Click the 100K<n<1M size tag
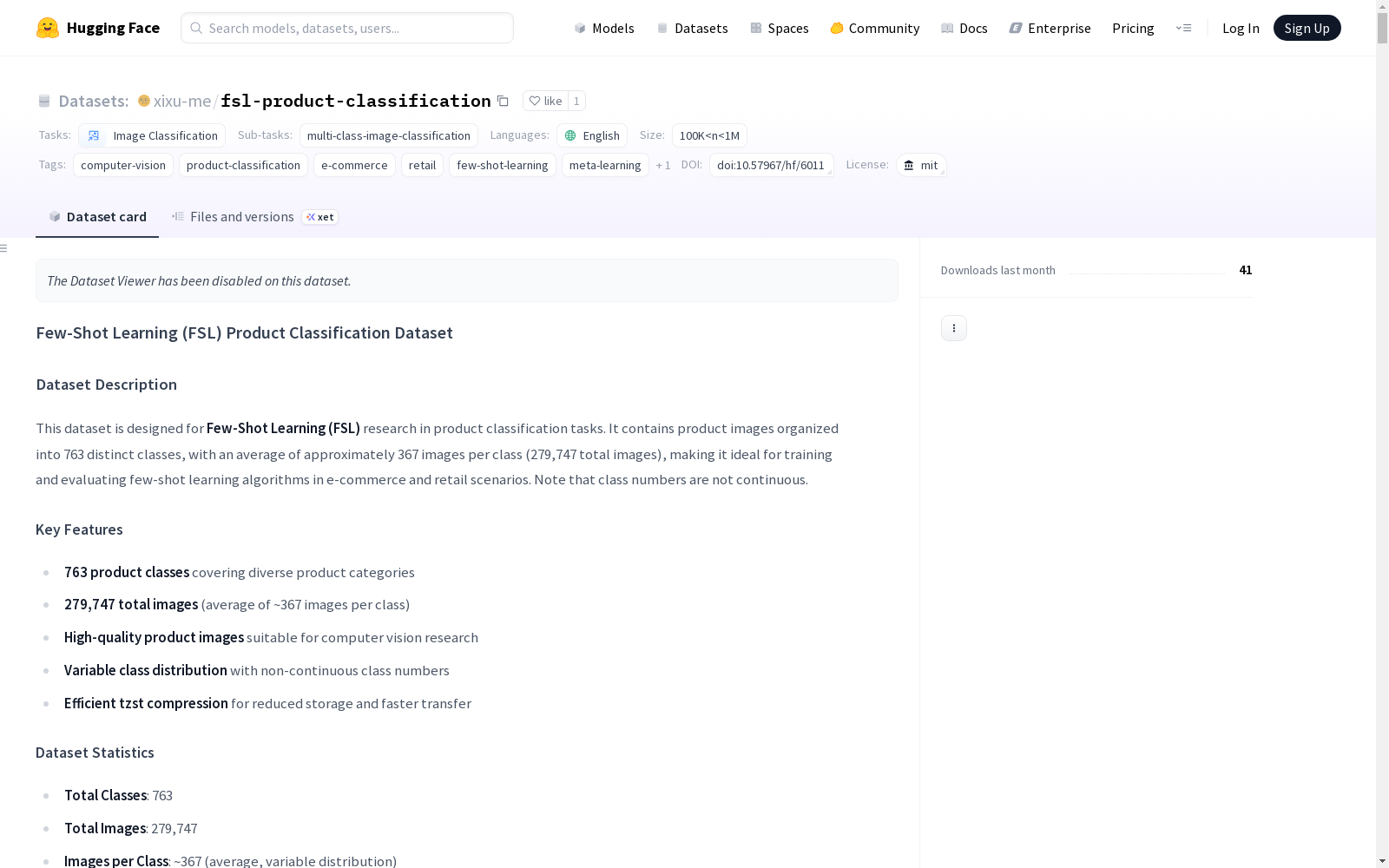This screenshot has width=1389, height=868. (709, 135)
